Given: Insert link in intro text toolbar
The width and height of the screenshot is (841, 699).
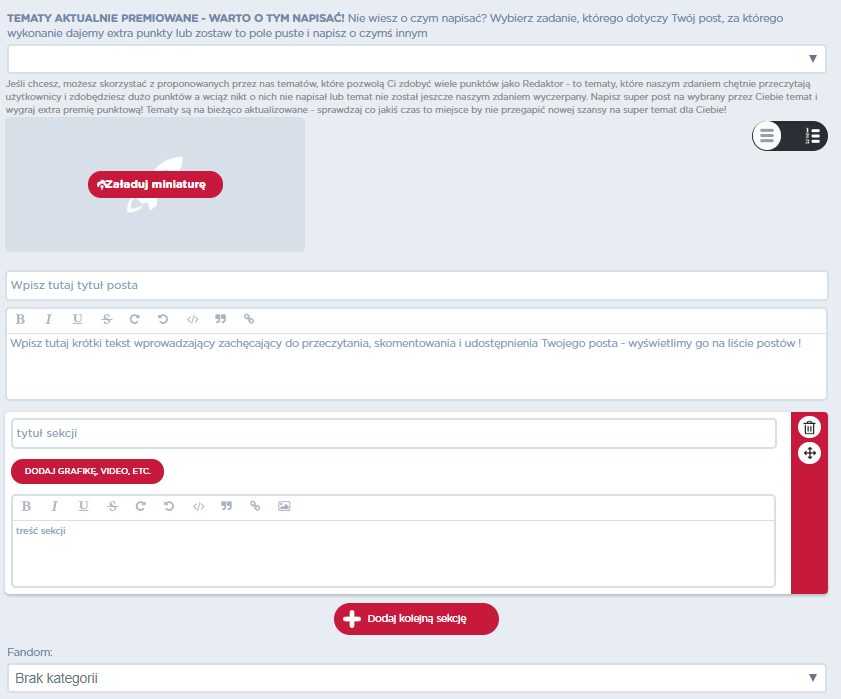Looking at the screenshot, I should (249, 319).
